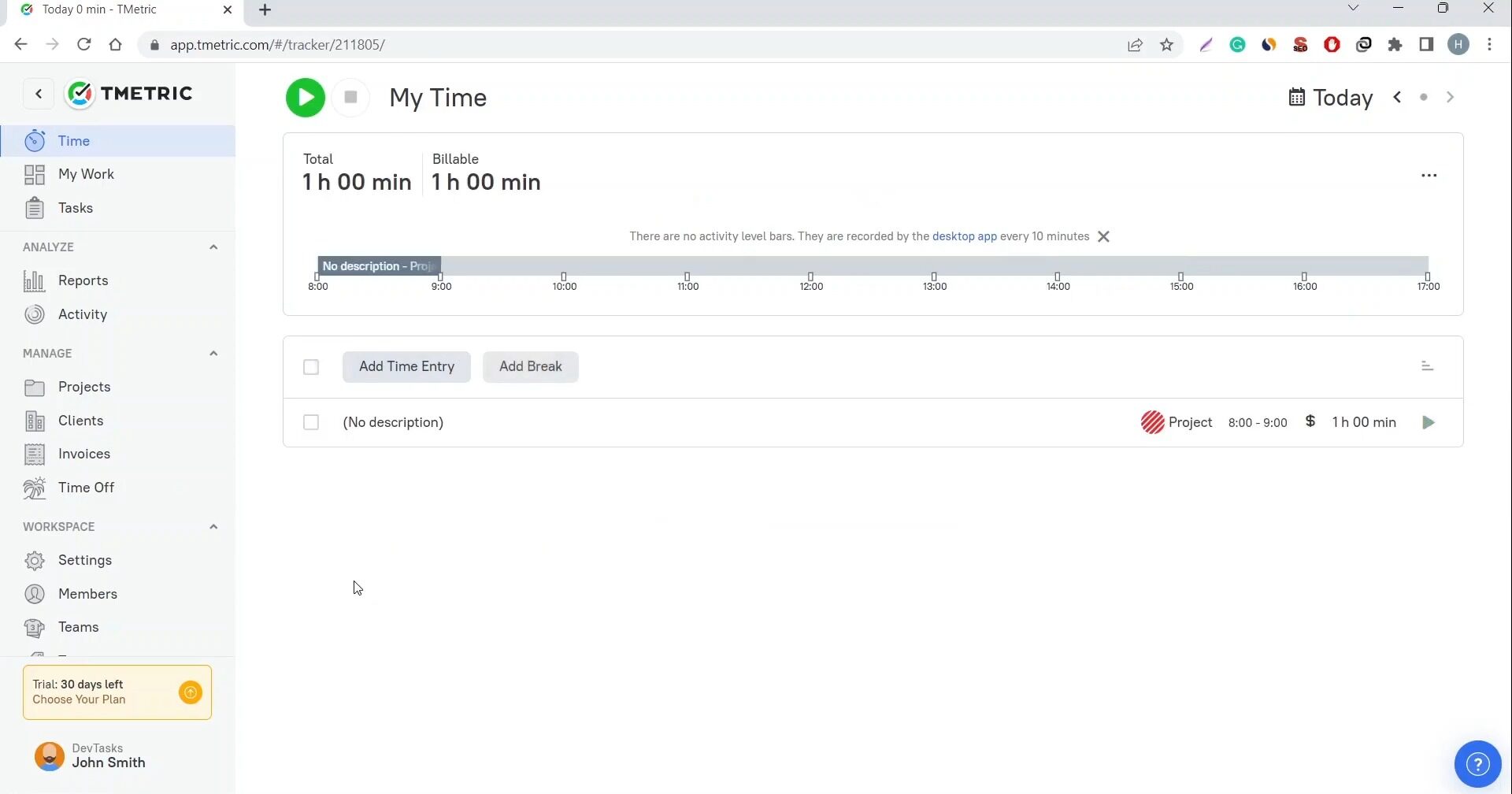Screen dimensions: 1512x794
Task: Check the select-all checkbox above entries
Action: pyautogui.click(x=311, y=366)
